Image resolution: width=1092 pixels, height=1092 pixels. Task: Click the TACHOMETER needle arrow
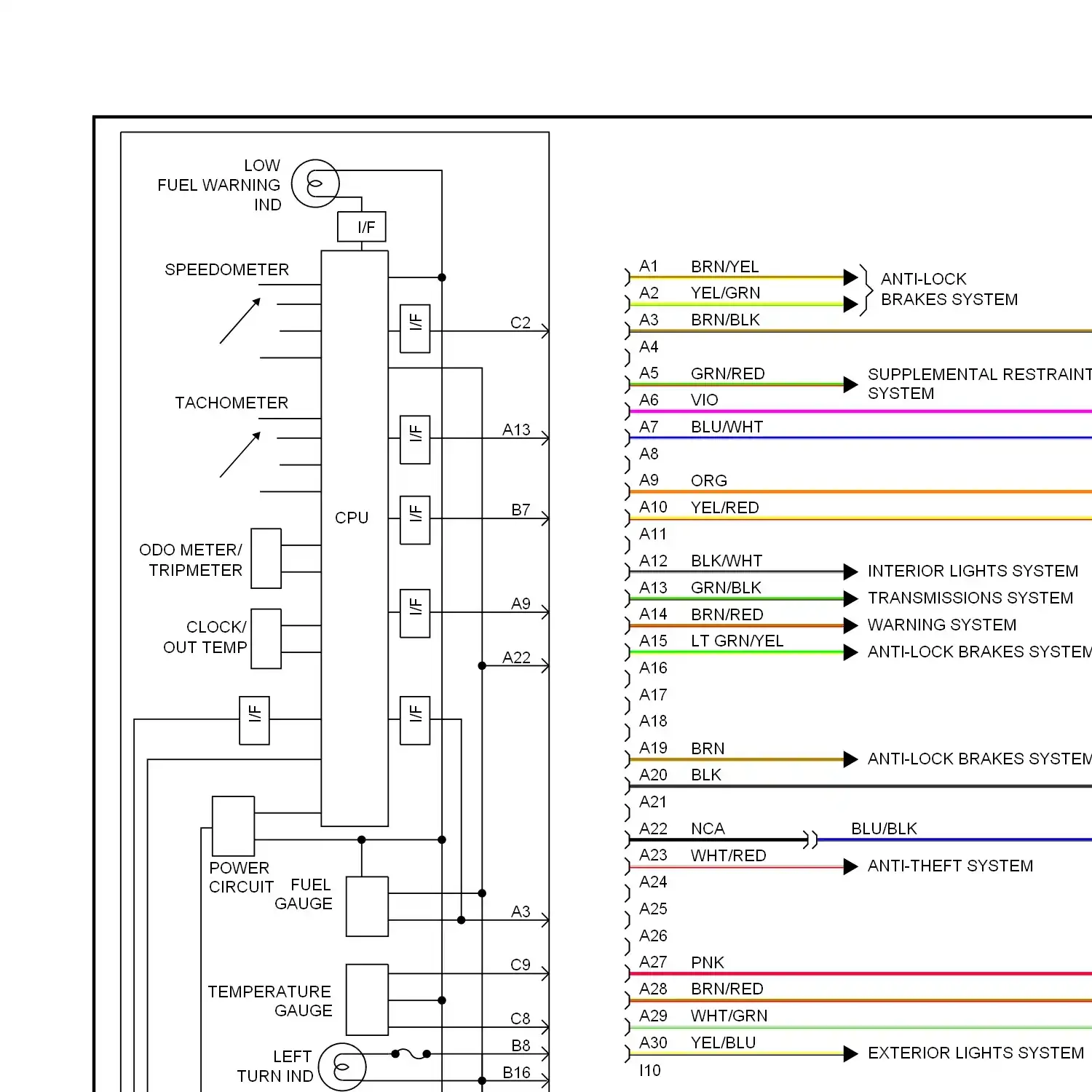click(x=240, y=454)
